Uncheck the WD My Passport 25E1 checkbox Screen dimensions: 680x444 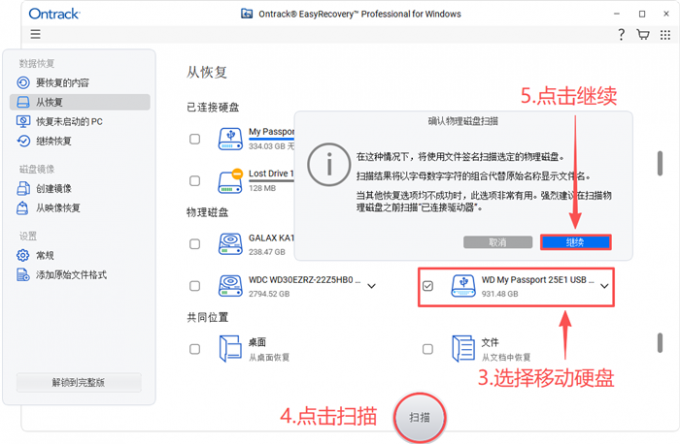[x=428, y=286]
